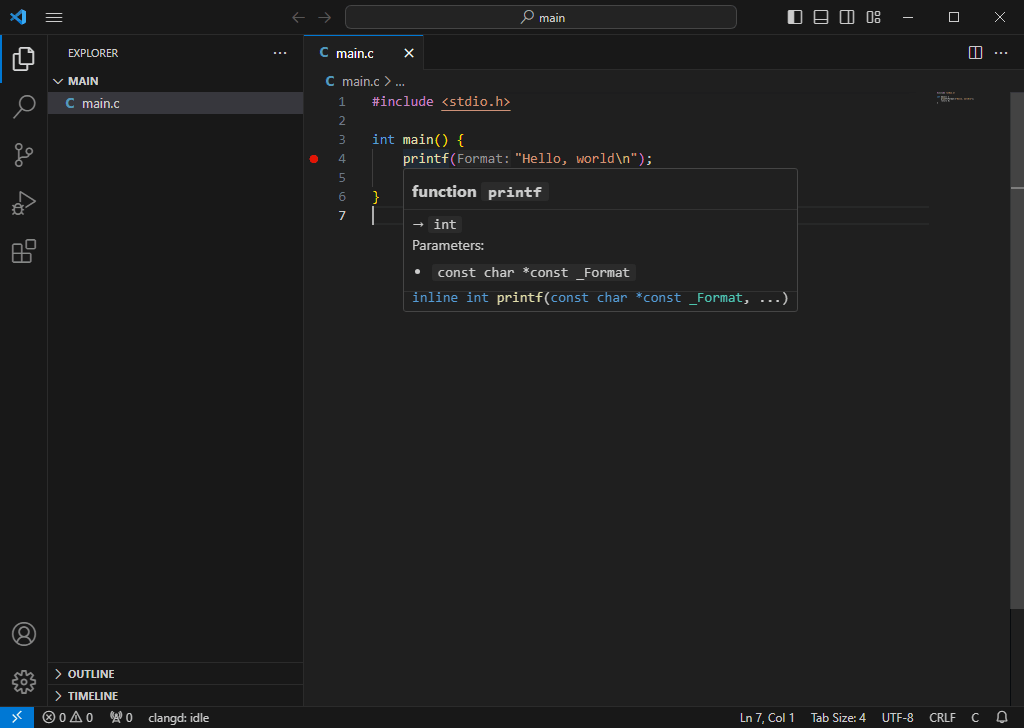Select language mode C in status bar
The width and height of the screenshot is (1024, 728).
tap(974, 718)
